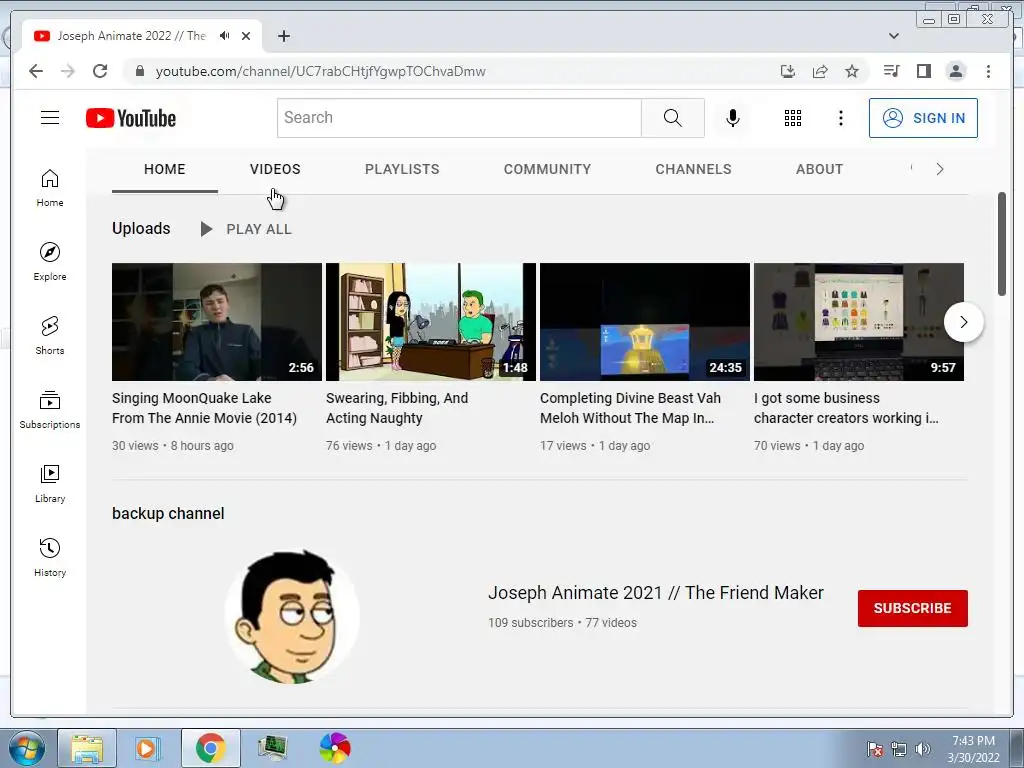The image size is (1024, 768).
Task: Start voice search with the microphone
Action: [x=733, y=118]
